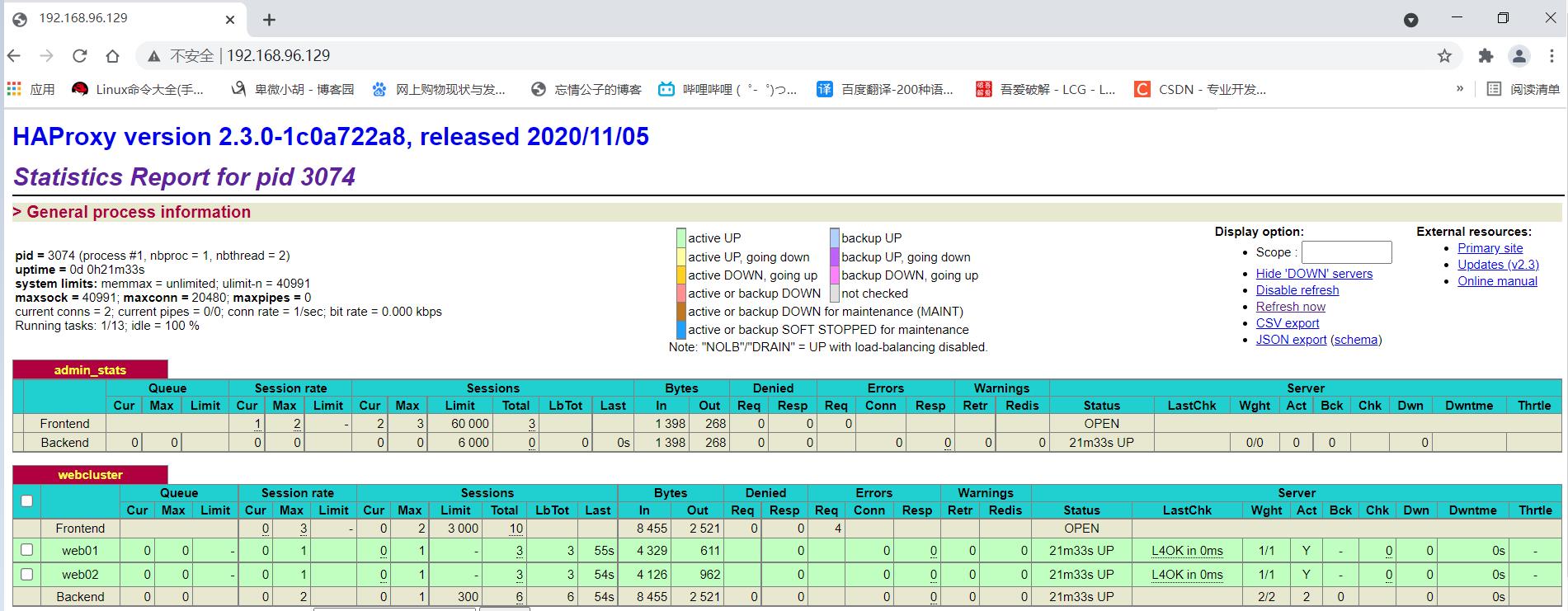1568x611 pixels.
Task: Click webcluster Backend sessions limit 300
Action: [468, 597]
